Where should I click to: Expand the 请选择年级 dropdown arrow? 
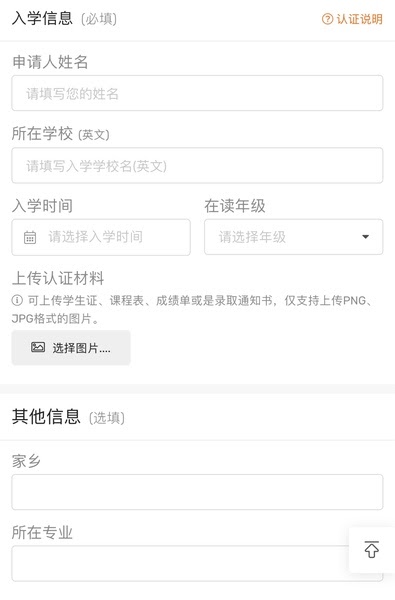[x=366, y=237]
